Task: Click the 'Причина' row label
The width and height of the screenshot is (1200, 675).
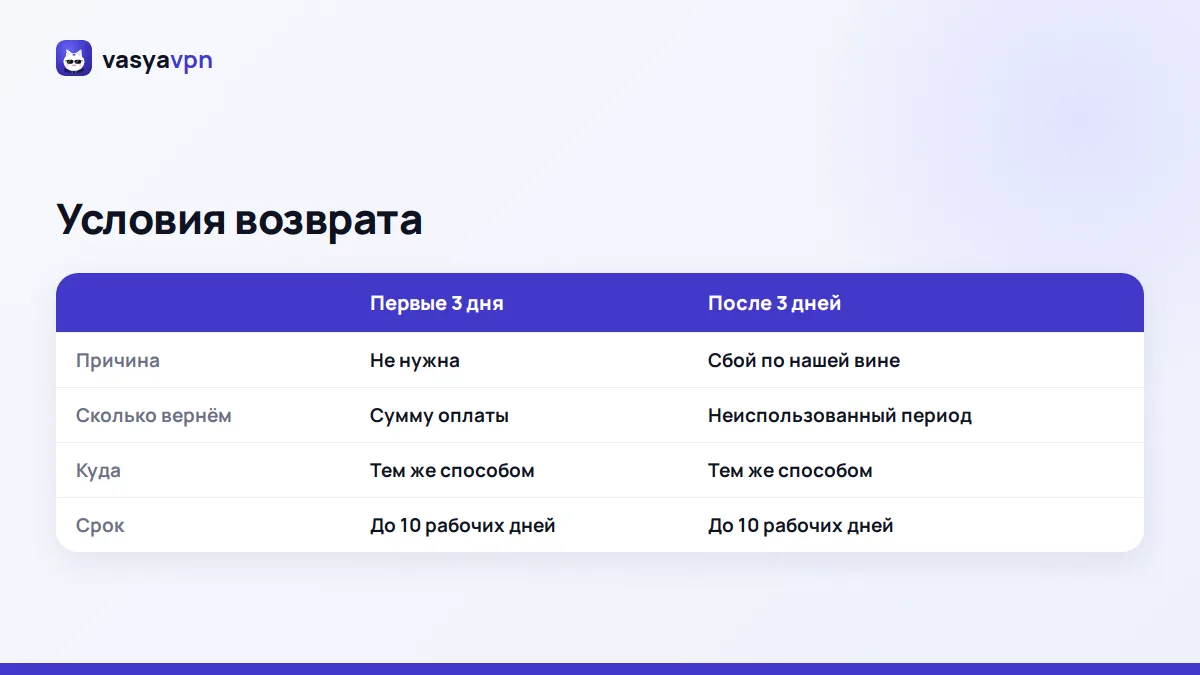Action: click(118, 360)
